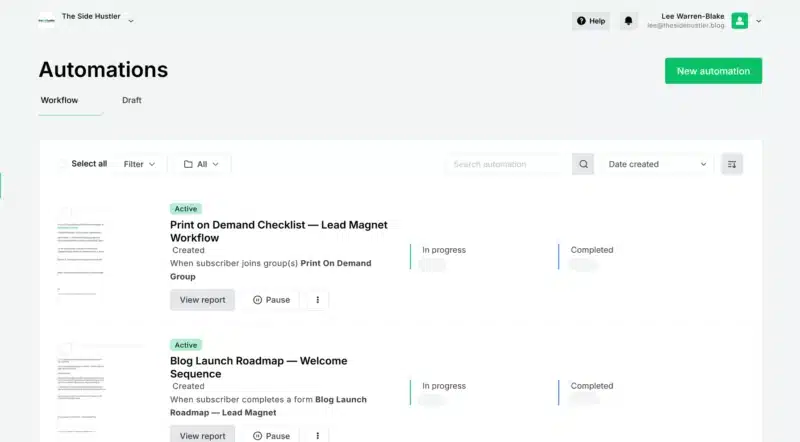Open Print on Demand Checklist workflow thumbnail

point(81,253)
